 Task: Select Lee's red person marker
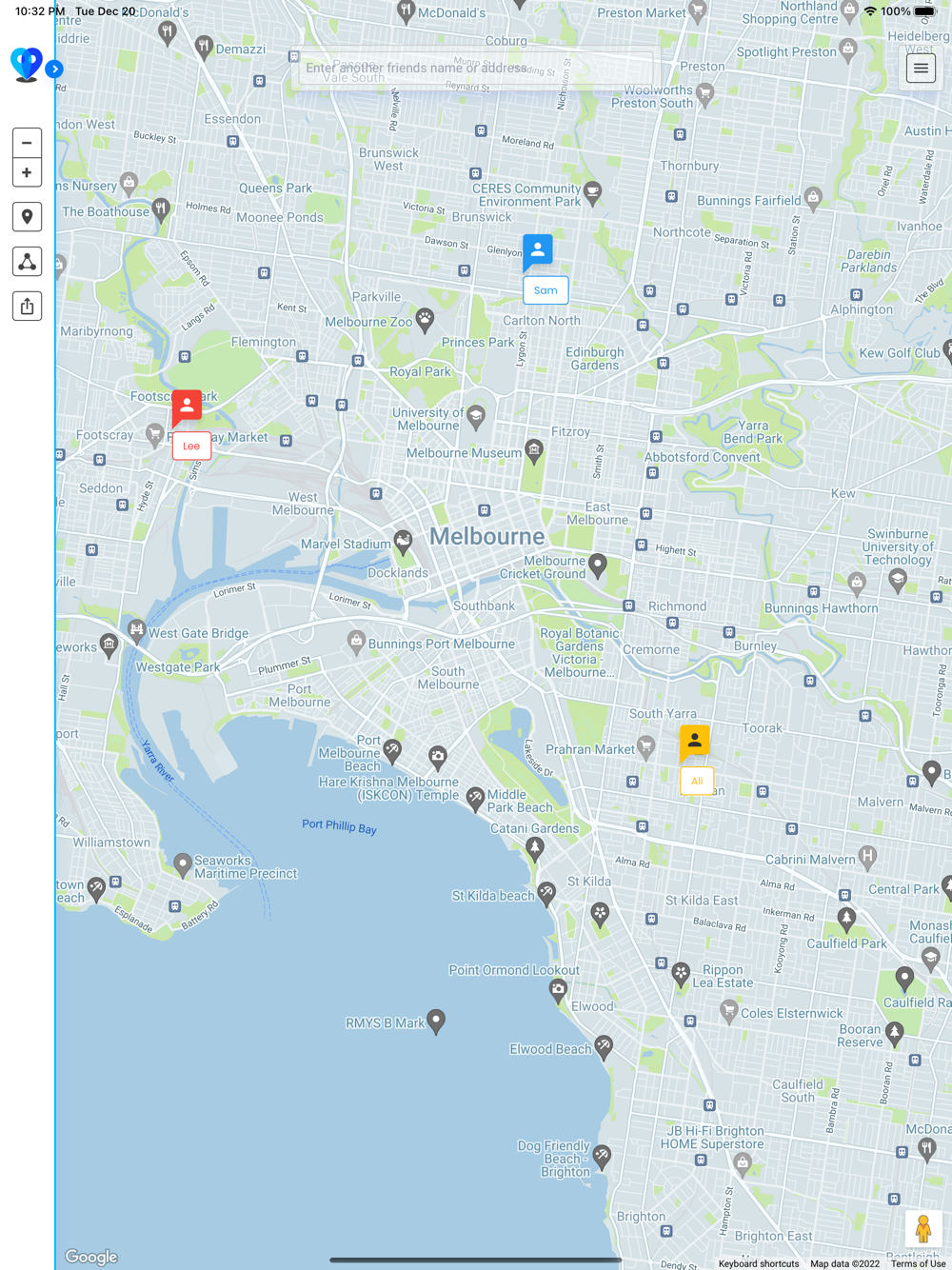[x=187, y=408]
